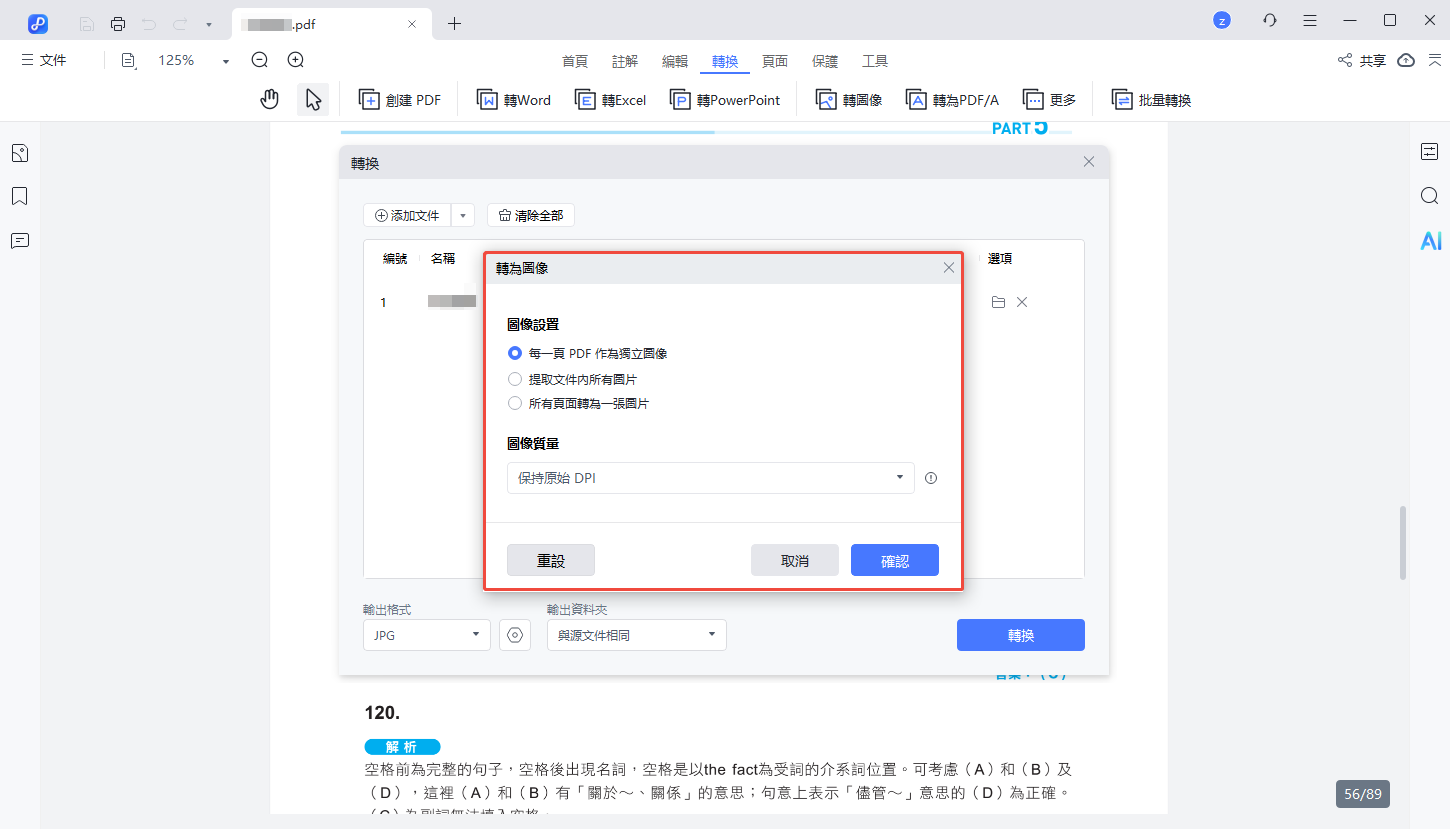Screen dimensions: 1450x829
Task: Switch to the 首頁 tab
Action: [575, 61]
